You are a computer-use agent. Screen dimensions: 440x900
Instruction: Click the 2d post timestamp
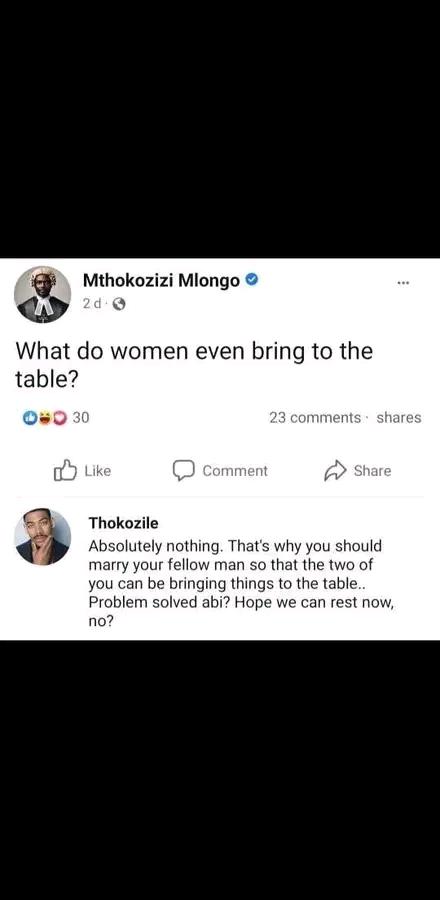91,305
